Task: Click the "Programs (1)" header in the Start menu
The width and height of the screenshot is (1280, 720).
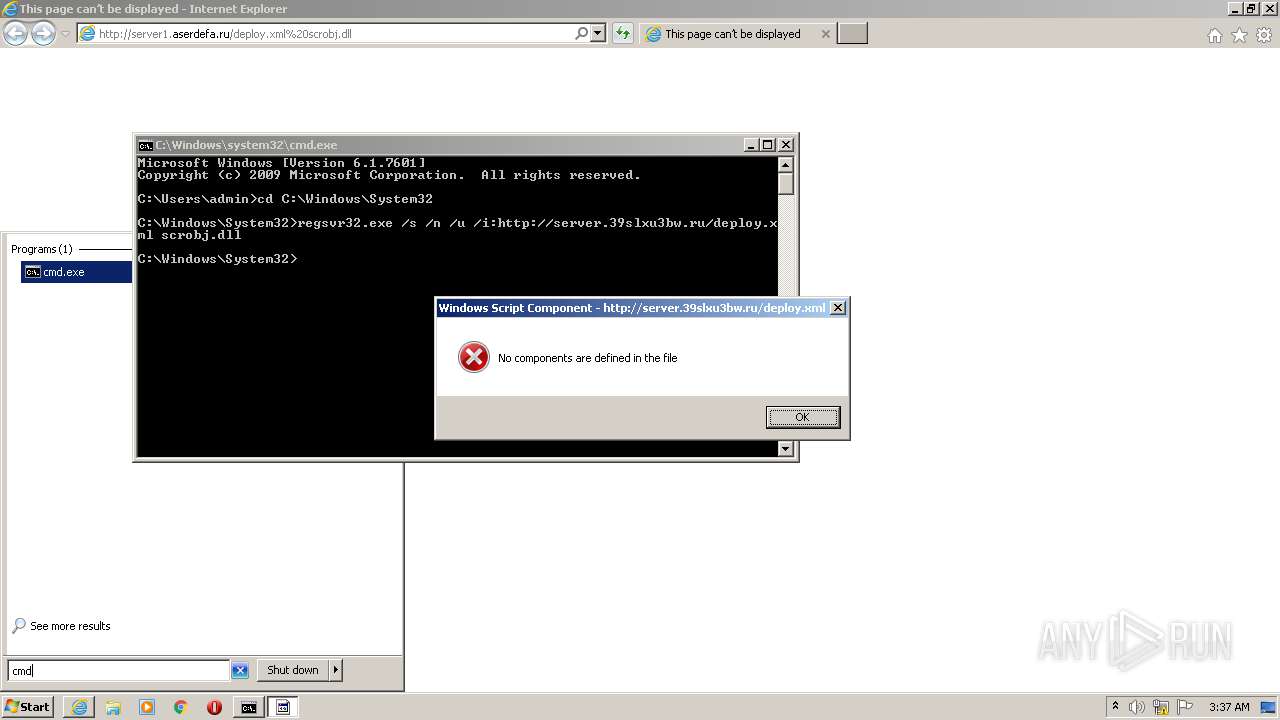Action: 41,249
